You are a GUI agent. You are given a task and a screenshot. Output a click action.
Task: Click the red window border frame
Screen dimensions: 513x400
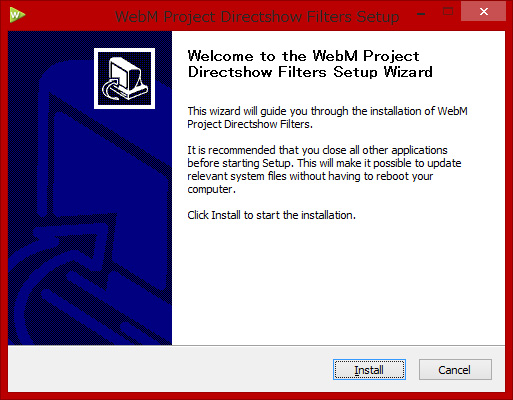(4, 200)
